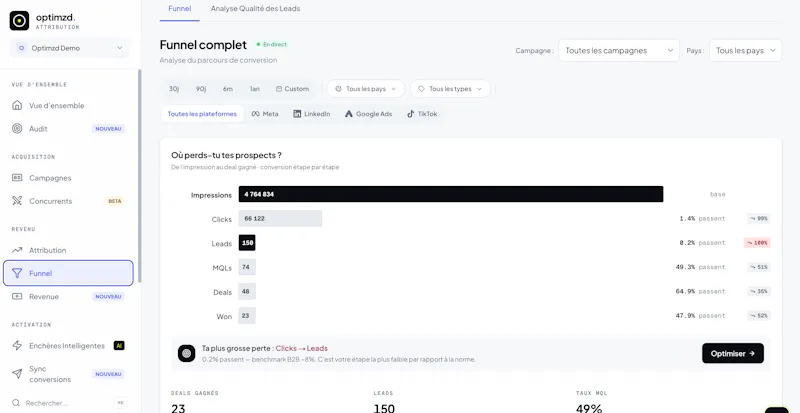Click the home icon beside Vue d'ensemble
The height and width of the screenshot is (413, 800).
(17, 106)
